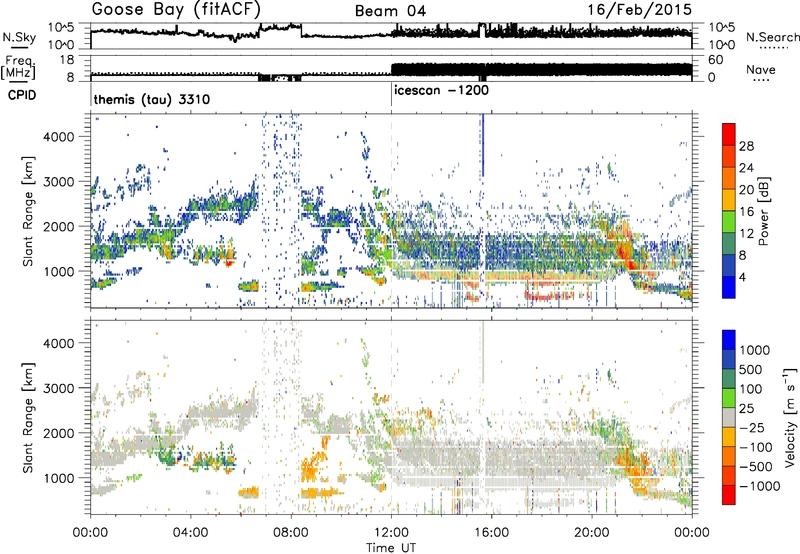Click the '16:00' time tick label

(491, 533)
